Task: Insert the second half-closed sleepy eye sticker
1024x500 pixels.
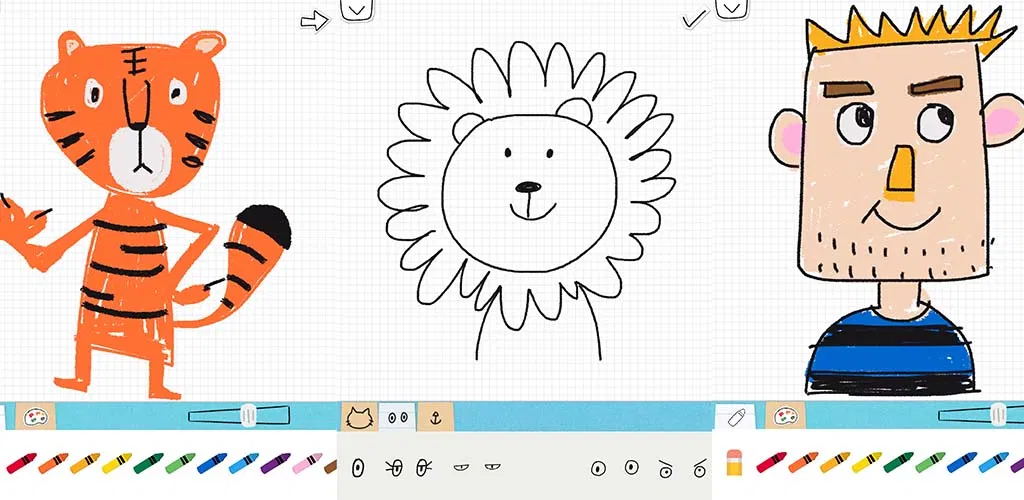Action: [492, 466]
